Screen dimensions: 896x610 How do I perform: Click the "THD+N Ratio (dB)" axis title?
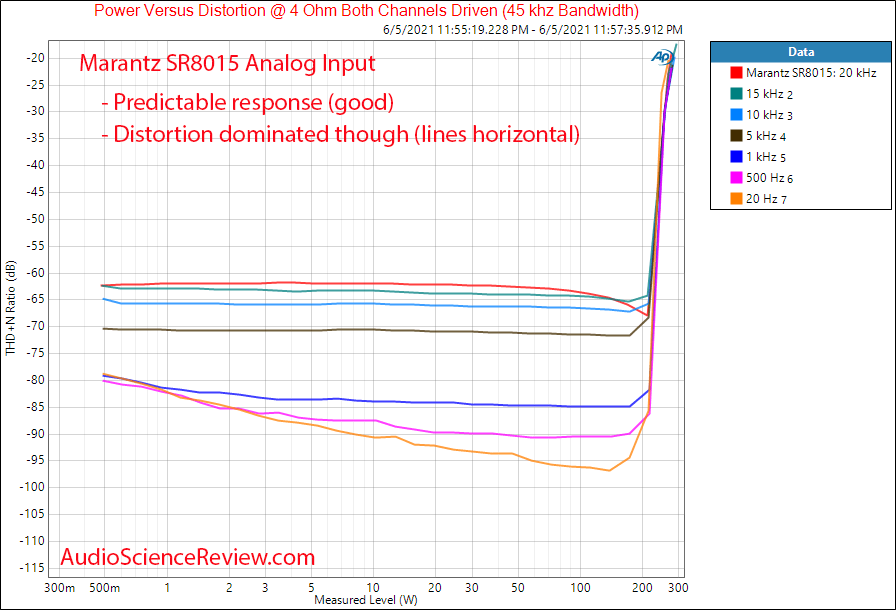pos(11,308)
